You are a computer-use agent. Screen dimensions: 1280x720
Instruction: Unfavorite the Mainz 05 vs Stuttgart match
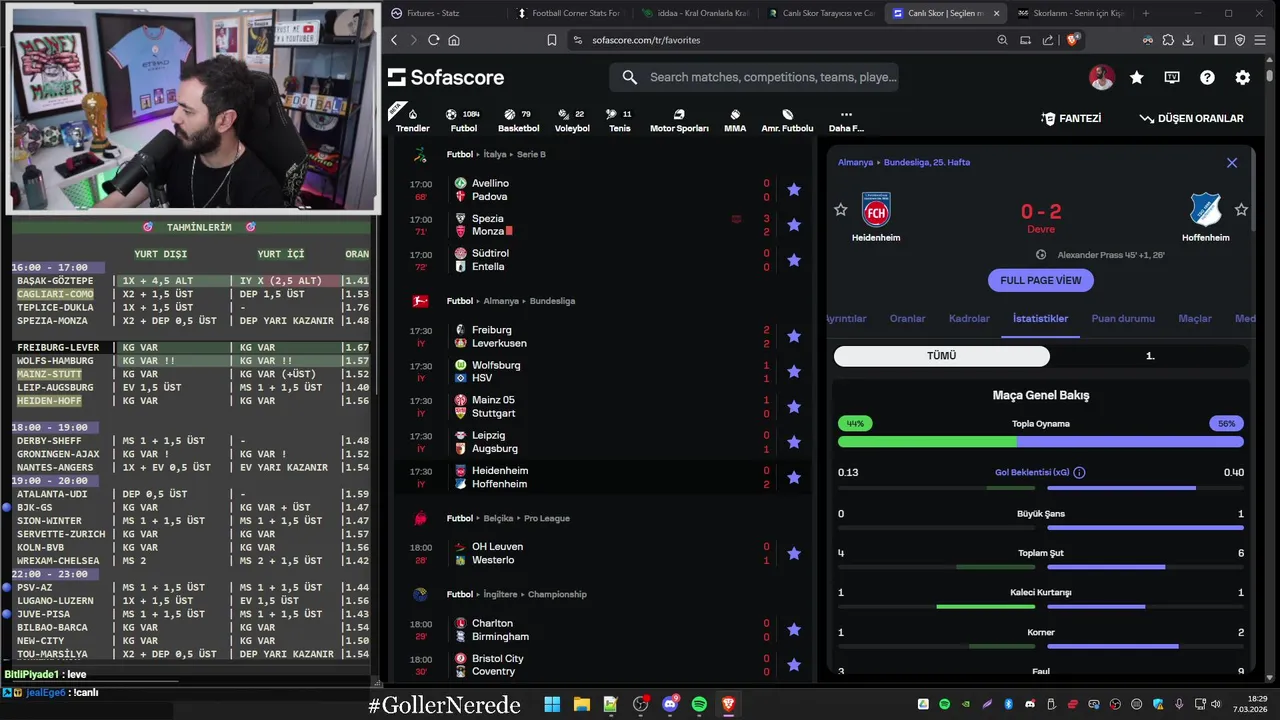[x=794, y=407]
